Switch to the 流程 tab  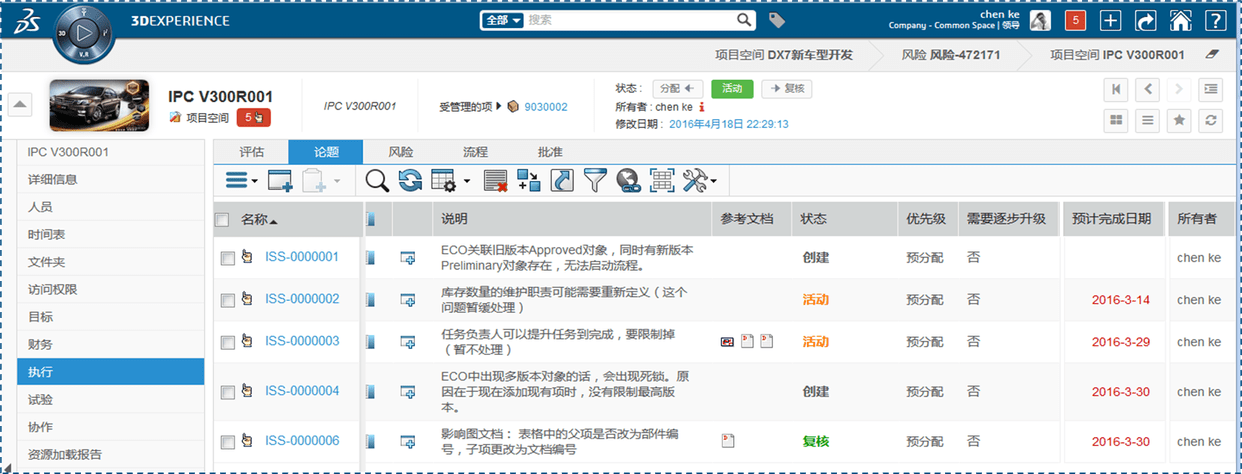coord(475,152)
